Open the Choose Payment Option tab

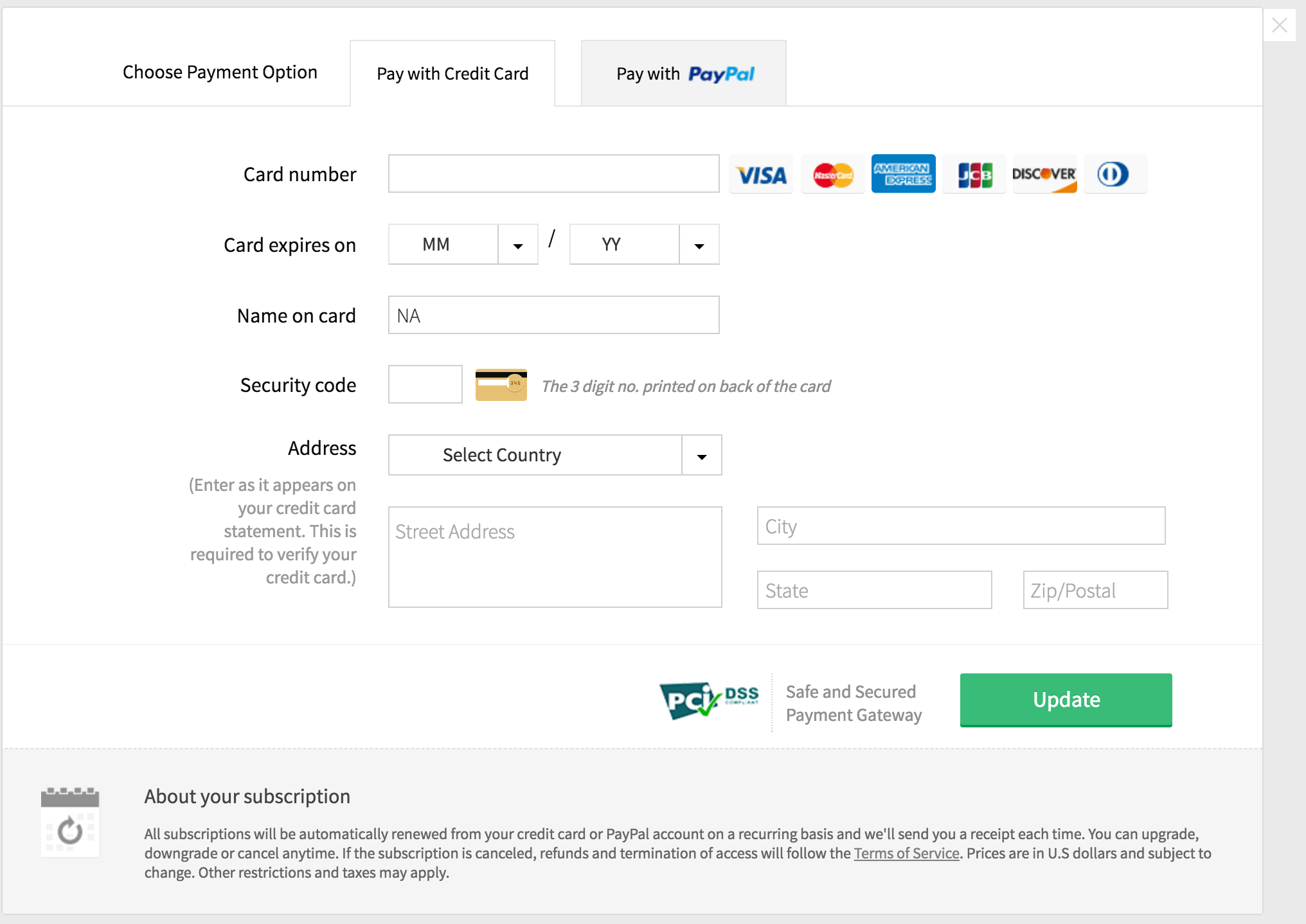pyautogui.click(x=220, y=72)
